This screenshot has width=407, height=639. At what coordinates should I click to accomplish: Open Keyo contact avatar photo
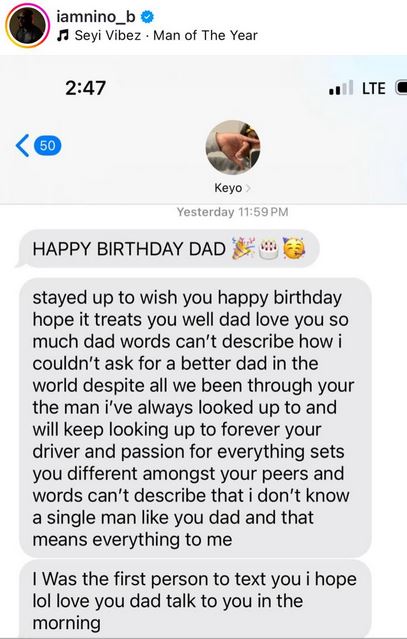pyautogui.click(x=233, y=147)
